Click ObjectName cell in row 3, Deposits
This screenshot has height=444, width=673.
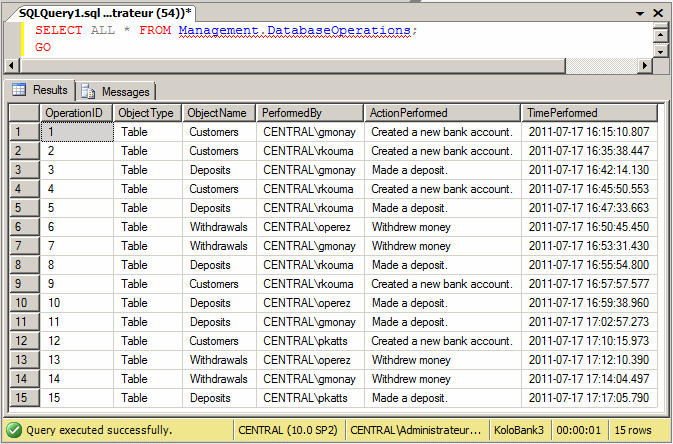coord(219,170)
